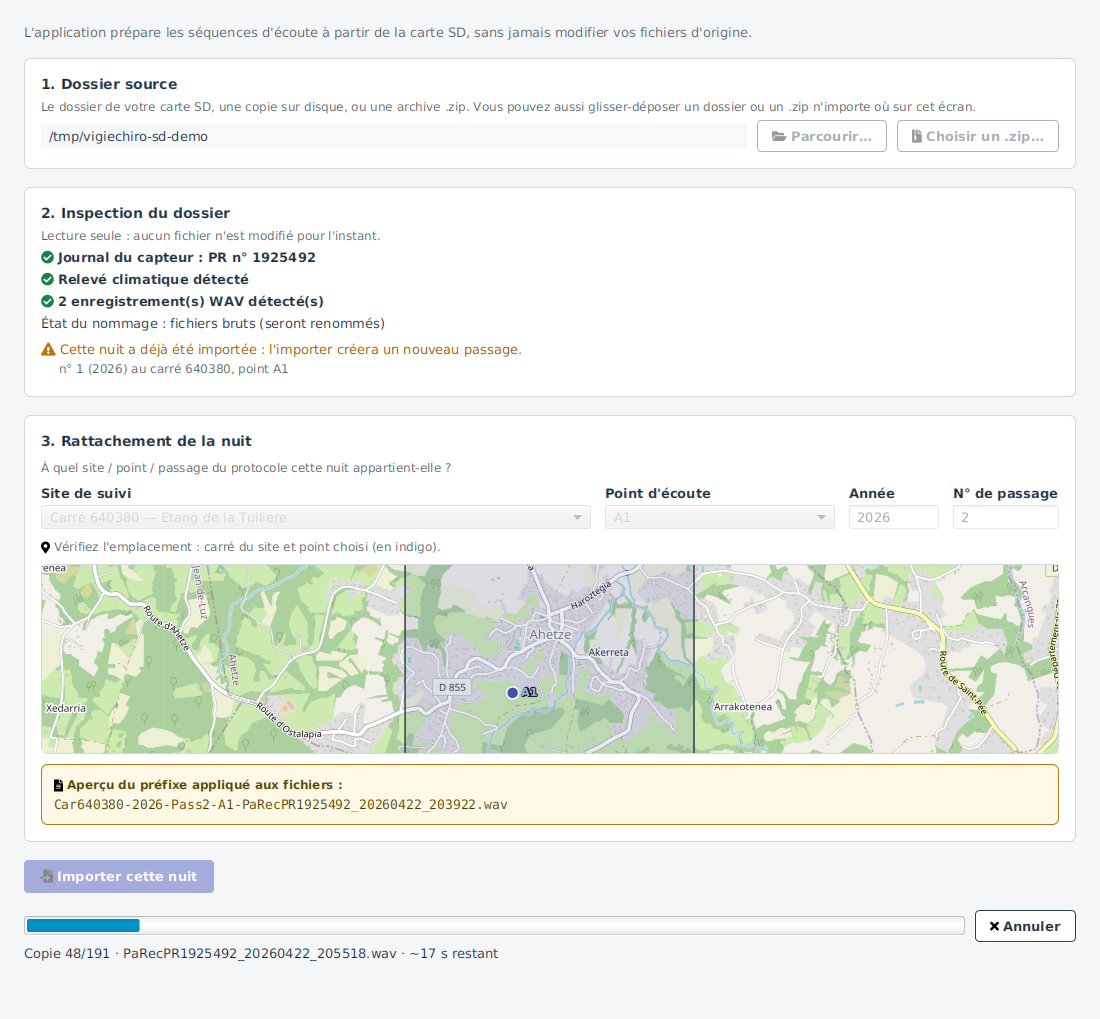Click the source folder path field
Screen dimensions: 1100x1019
pos(394,136)
